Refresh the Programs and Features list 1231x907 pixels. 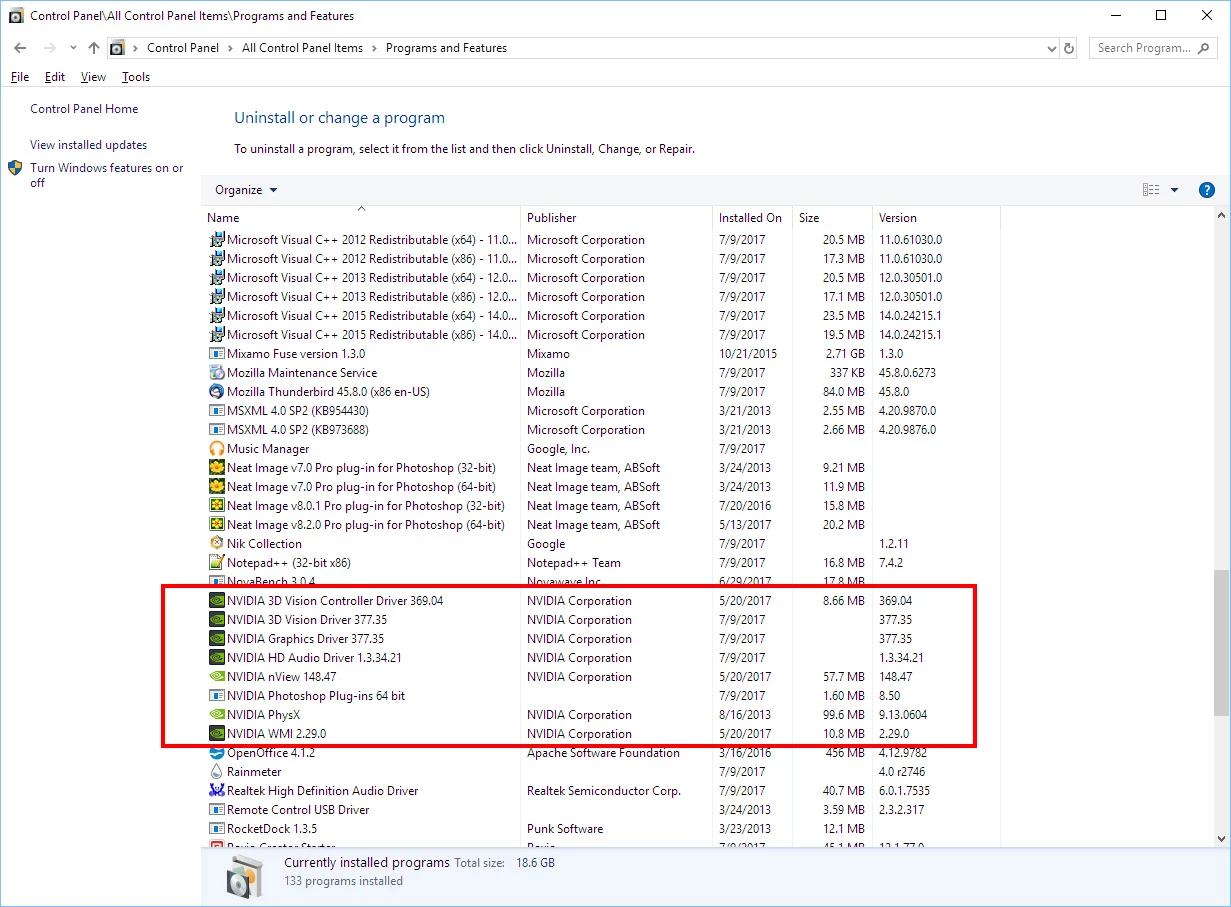pos(1069,48)
